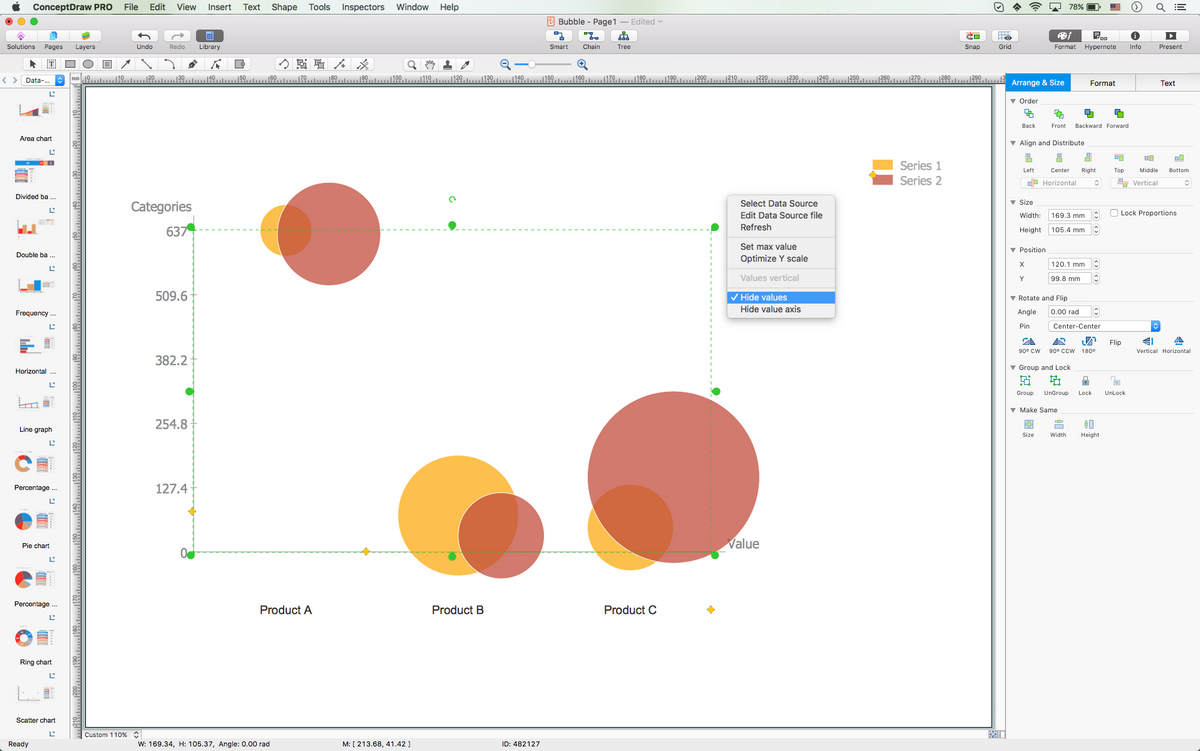
Task: Switch to the Format tab
Action: (x=1102, y=83)
